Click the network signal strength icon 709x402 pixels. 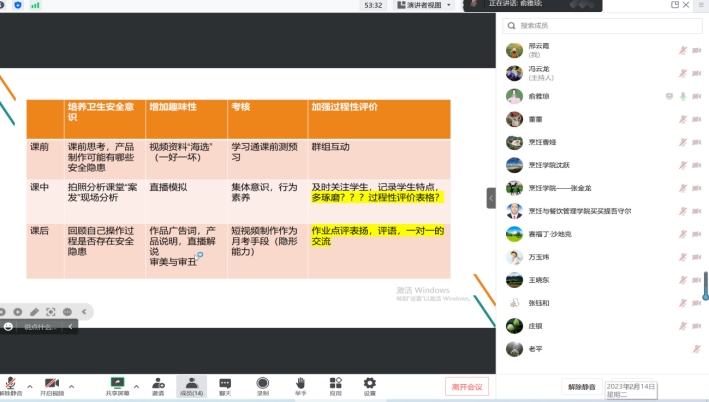pyautogui.click(x=36, y=5)
